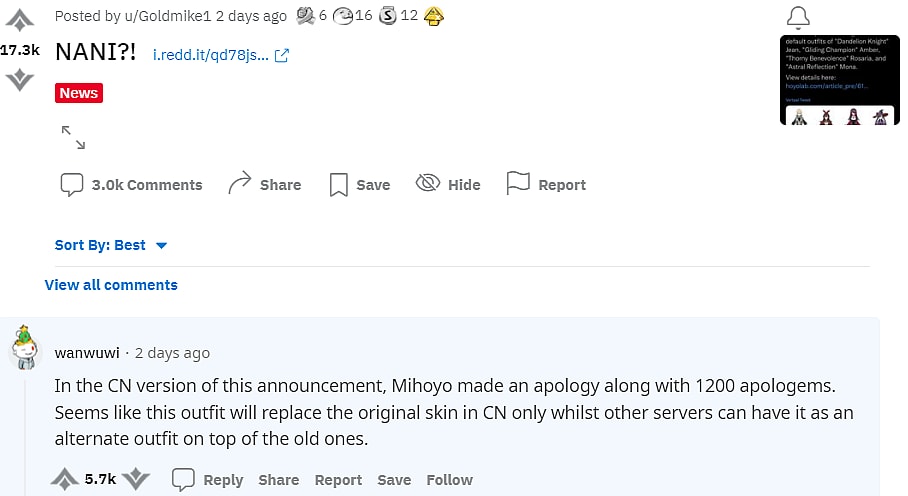Hide this post
The image size is (908, 496).
tap(448, 185)
